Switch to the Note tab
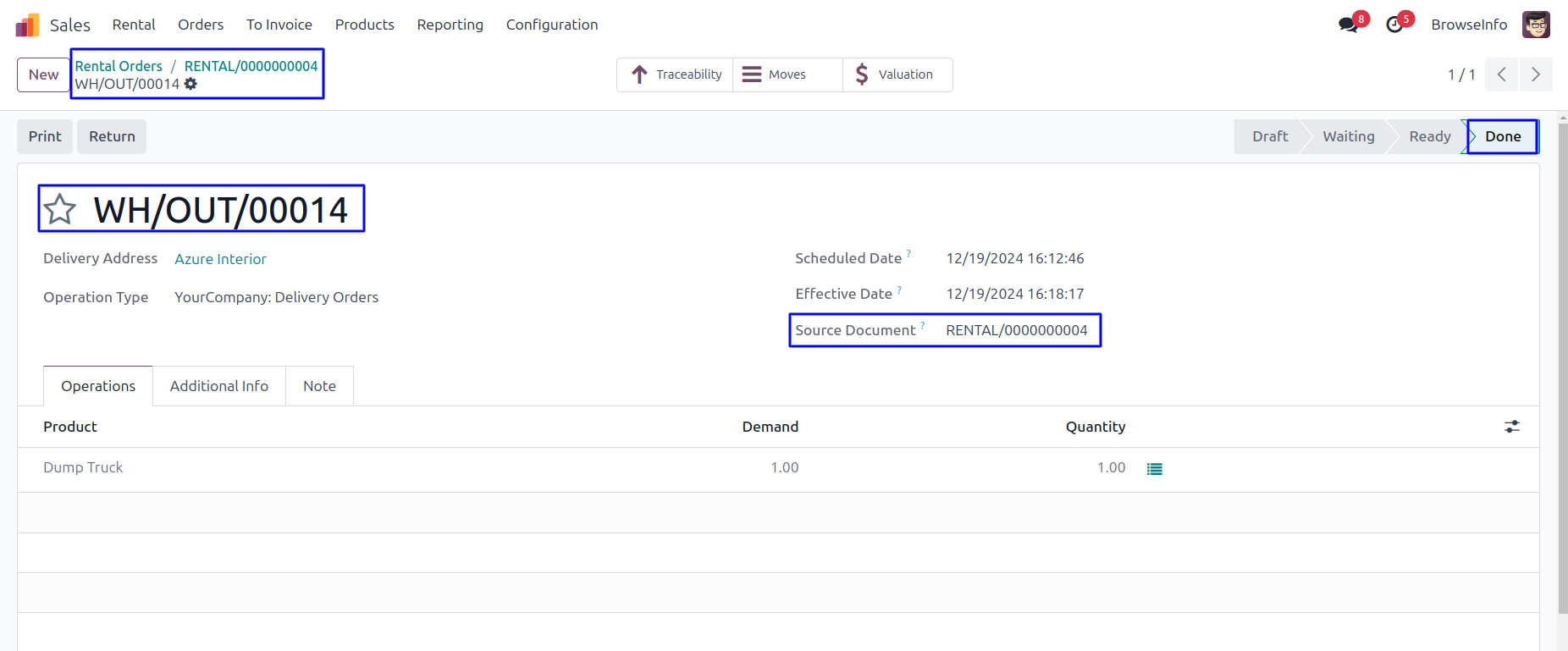 (x=319, y=386)
